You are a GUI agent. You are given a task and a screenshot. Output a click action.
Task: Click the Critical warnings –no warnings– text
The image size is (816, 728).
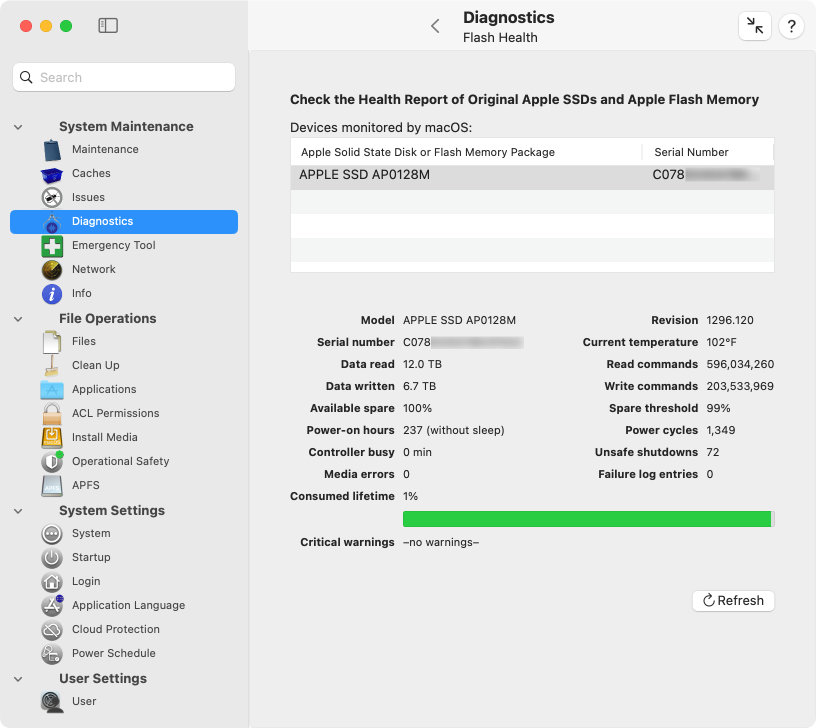tap(441, 543)
